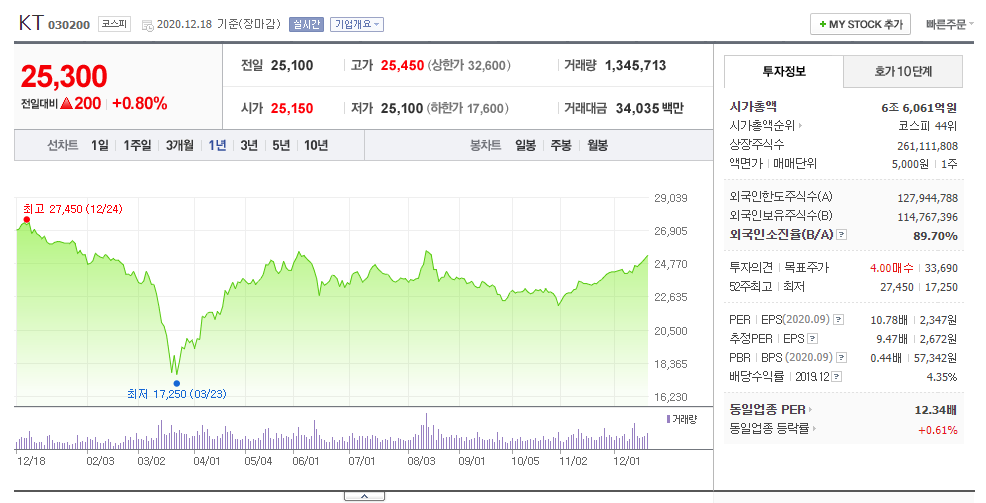
Task: Show the 10년 line chart
Action: [x=316, y=145]
